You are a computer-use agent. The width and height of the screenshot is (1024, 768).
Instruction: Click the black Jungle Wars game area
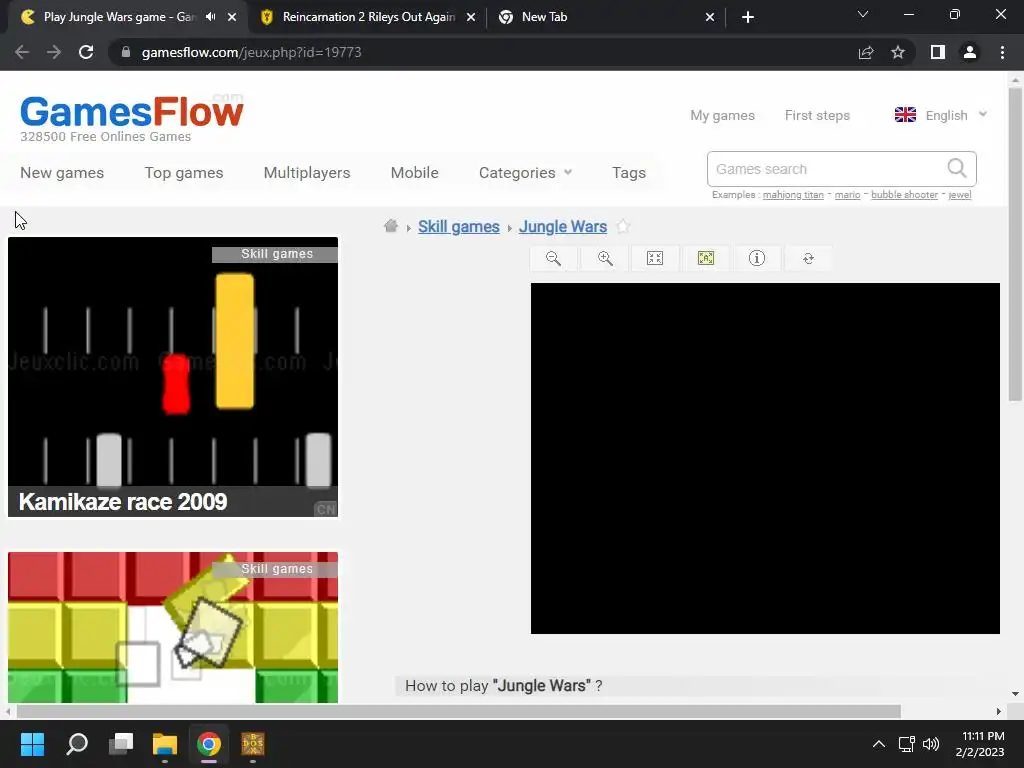pos(765,458)
